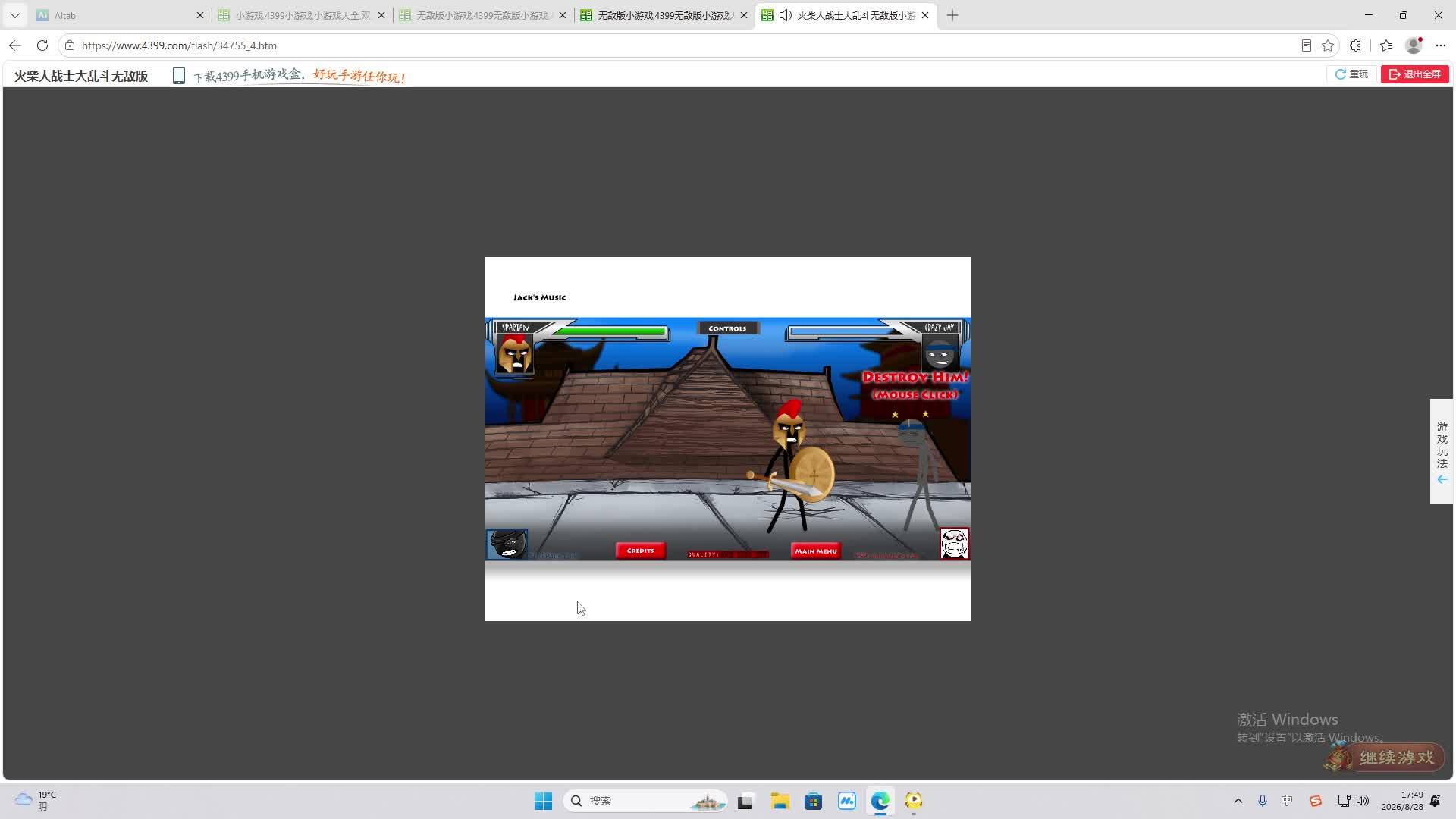Click the black ninja face logo in game
1456x819 pixels.
point(507,544)
